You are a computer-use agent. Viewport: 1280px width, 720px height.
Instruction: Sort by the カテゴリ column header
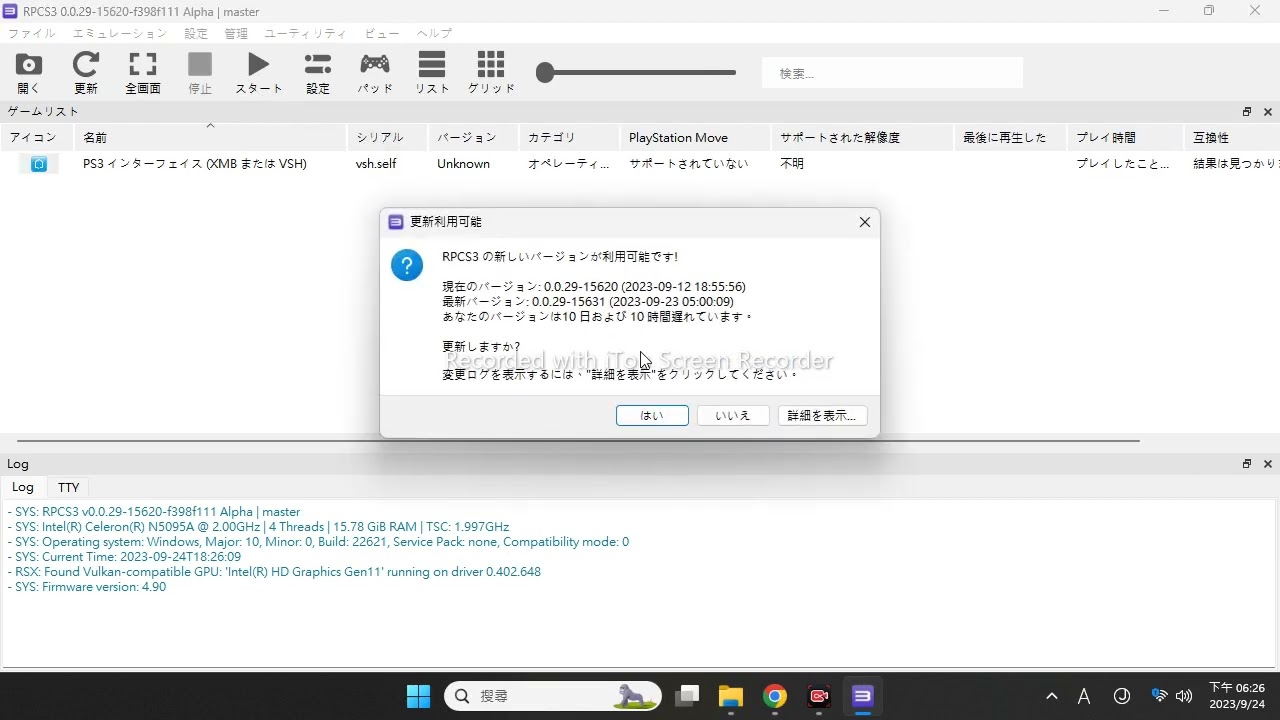[x=569, y=137]
